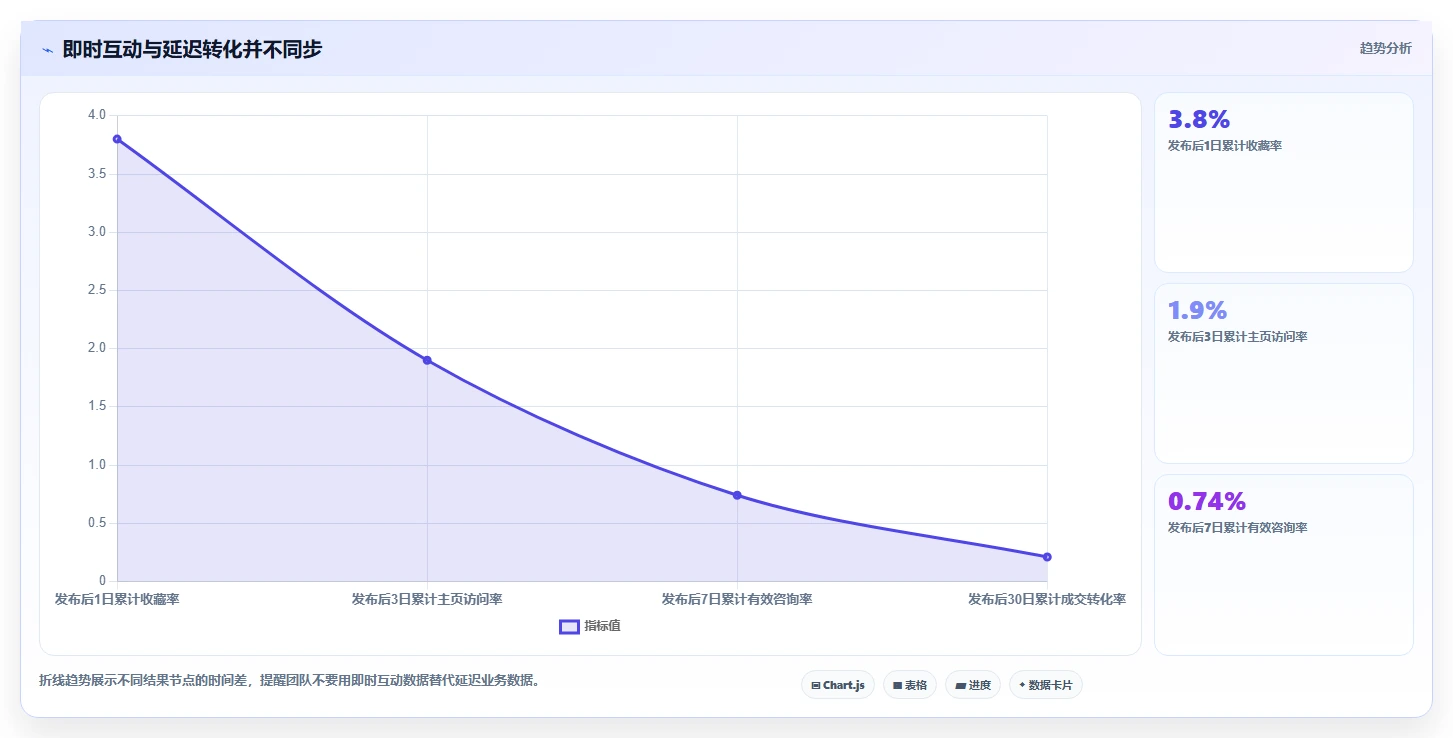The height and width of the screenshot is (738, 1453).
Task: Click the 数据卡片 tag
Action: (1045, 685)
